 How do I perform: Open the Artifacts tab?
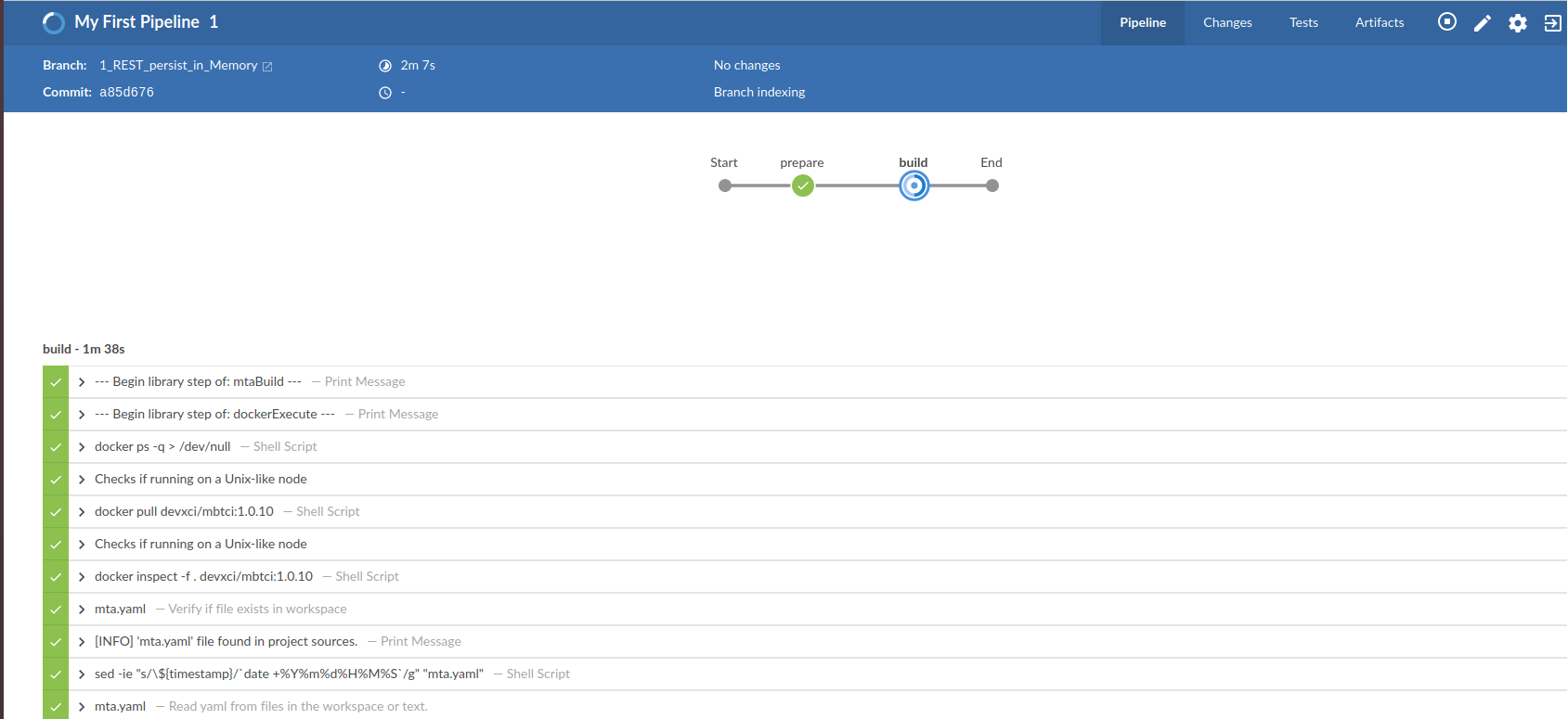[1380, 23]
